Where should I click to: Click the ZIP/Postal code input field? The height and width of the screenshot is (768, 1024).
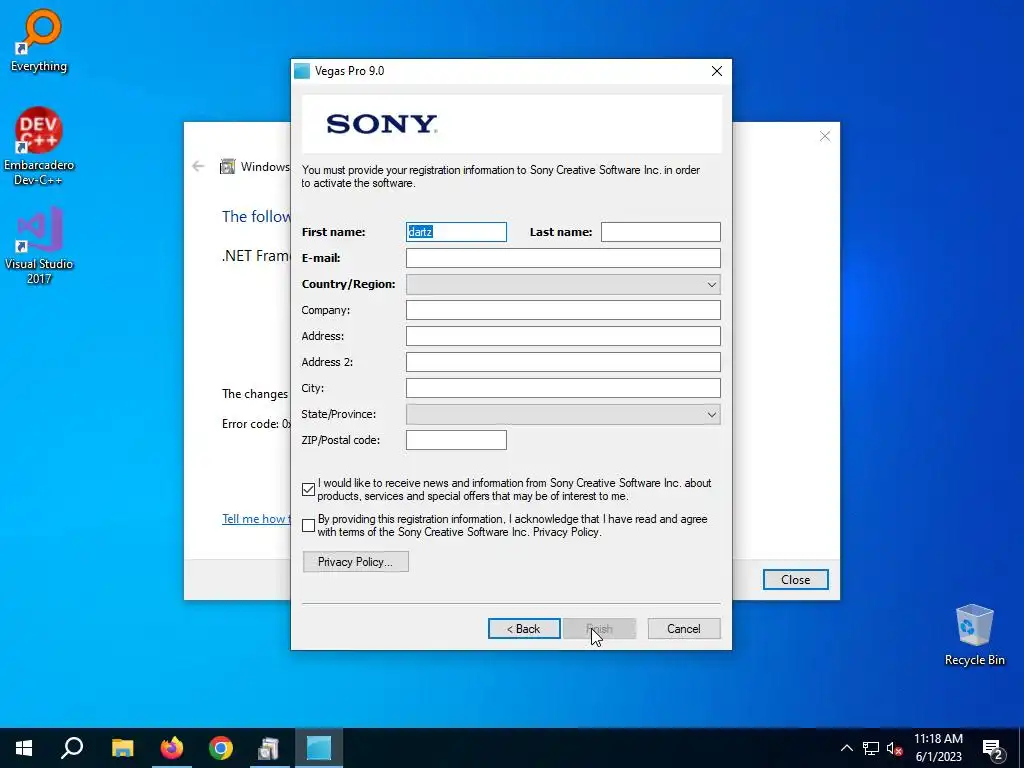(456, 440)
